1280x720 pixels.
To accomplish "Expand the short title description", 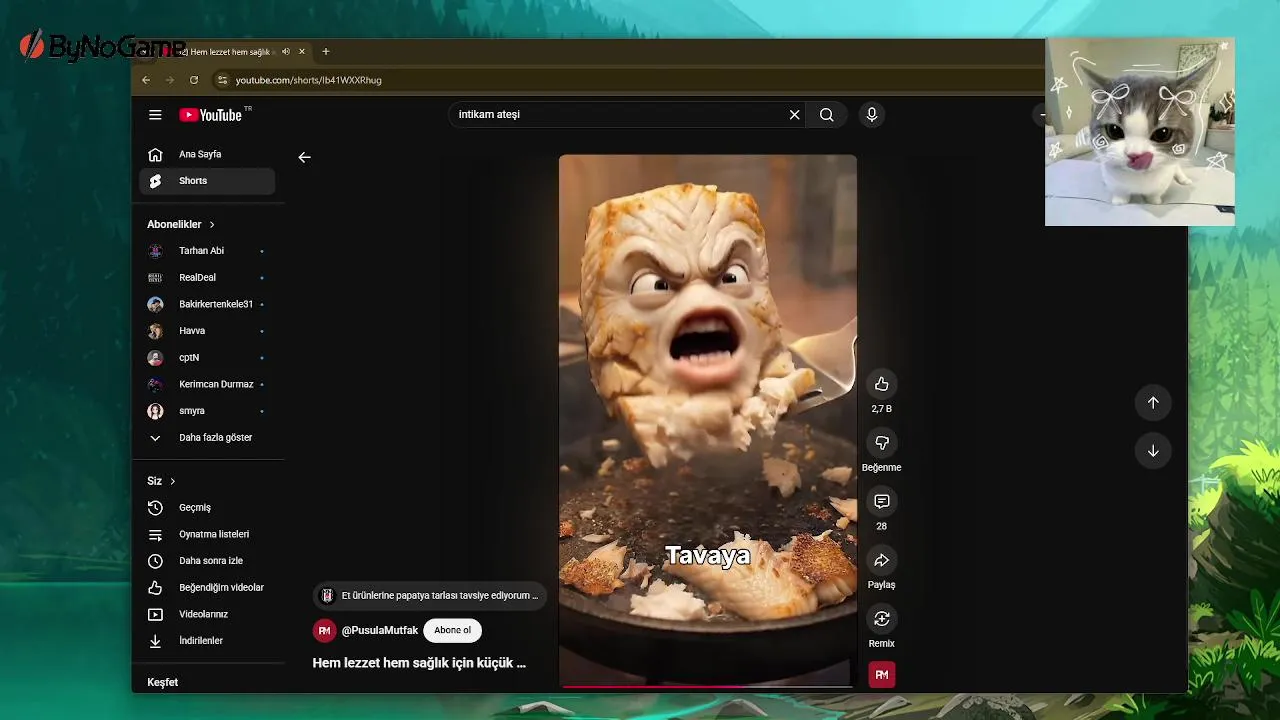I will coord(419,663).
